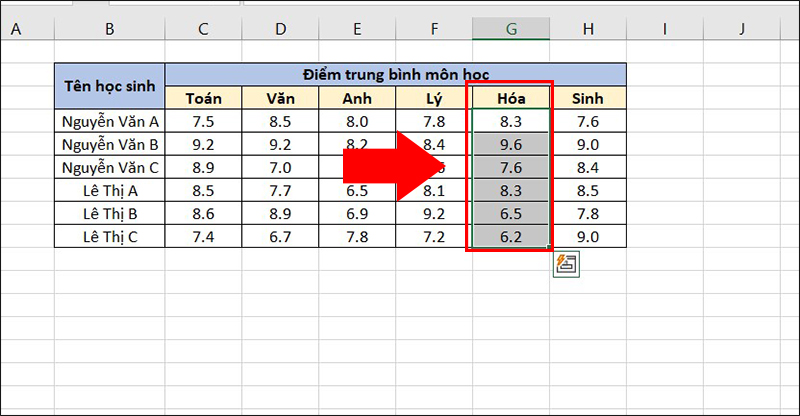Select Lê Thị B's Văn score 8.9

280,213
